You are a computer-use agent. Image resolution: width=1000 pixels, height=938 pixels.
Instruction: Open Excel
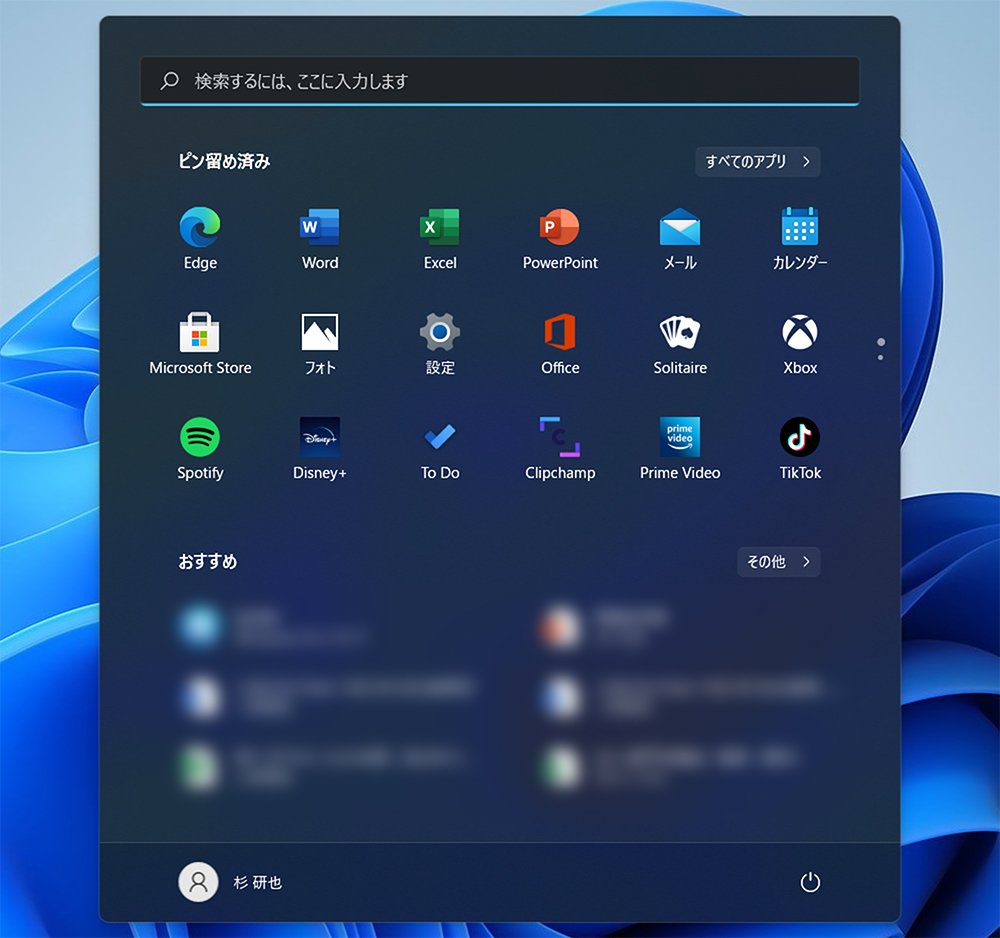pyautogui.click(x=440, y=239)
